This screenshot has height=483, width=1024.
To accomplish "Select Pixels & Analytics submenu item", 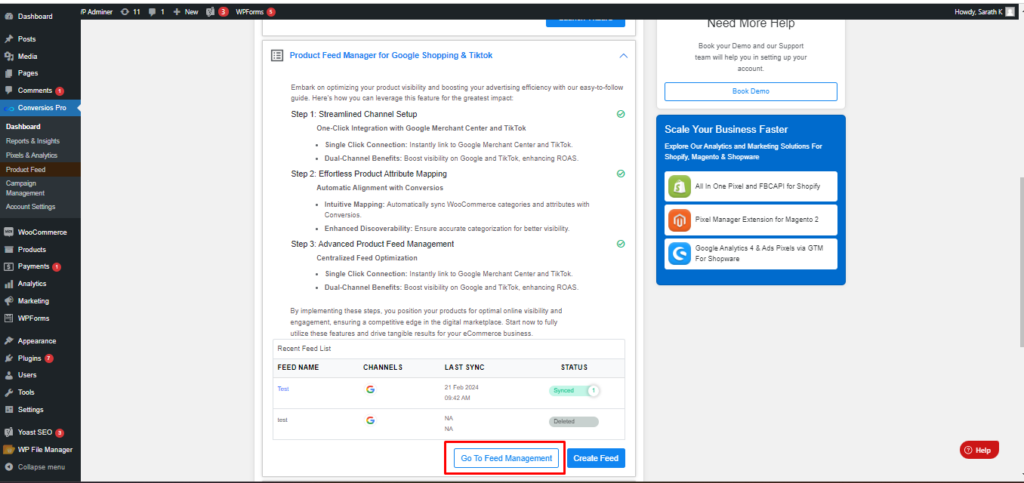I will point(31,155).
